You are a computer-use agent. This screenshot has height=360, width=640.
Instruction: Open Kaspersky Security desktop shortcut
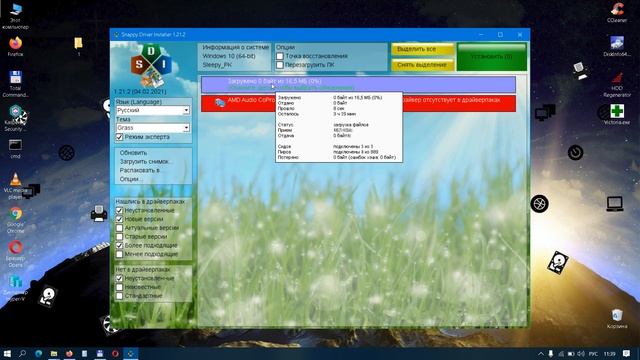[16, 118]
